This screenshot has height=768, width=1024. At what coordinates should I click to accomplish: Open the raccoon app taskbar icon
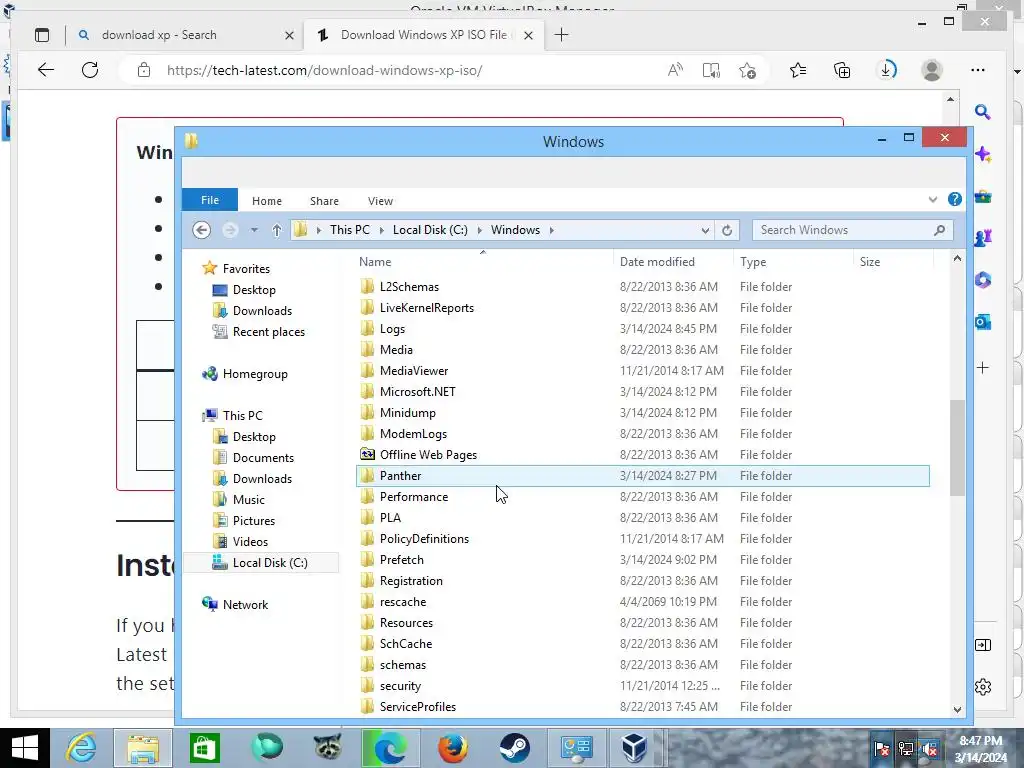click(x=328, y=748)
